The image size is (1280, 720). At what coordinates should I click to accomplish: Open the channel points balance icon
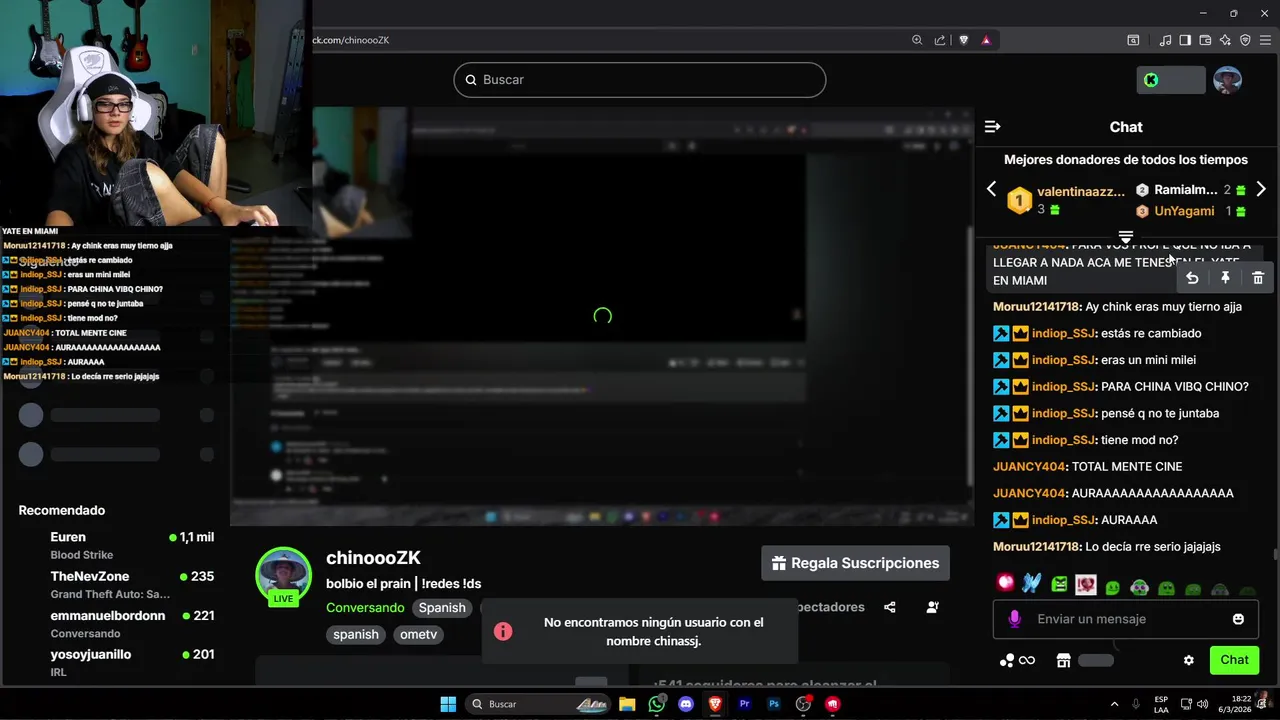(1016, 660)
